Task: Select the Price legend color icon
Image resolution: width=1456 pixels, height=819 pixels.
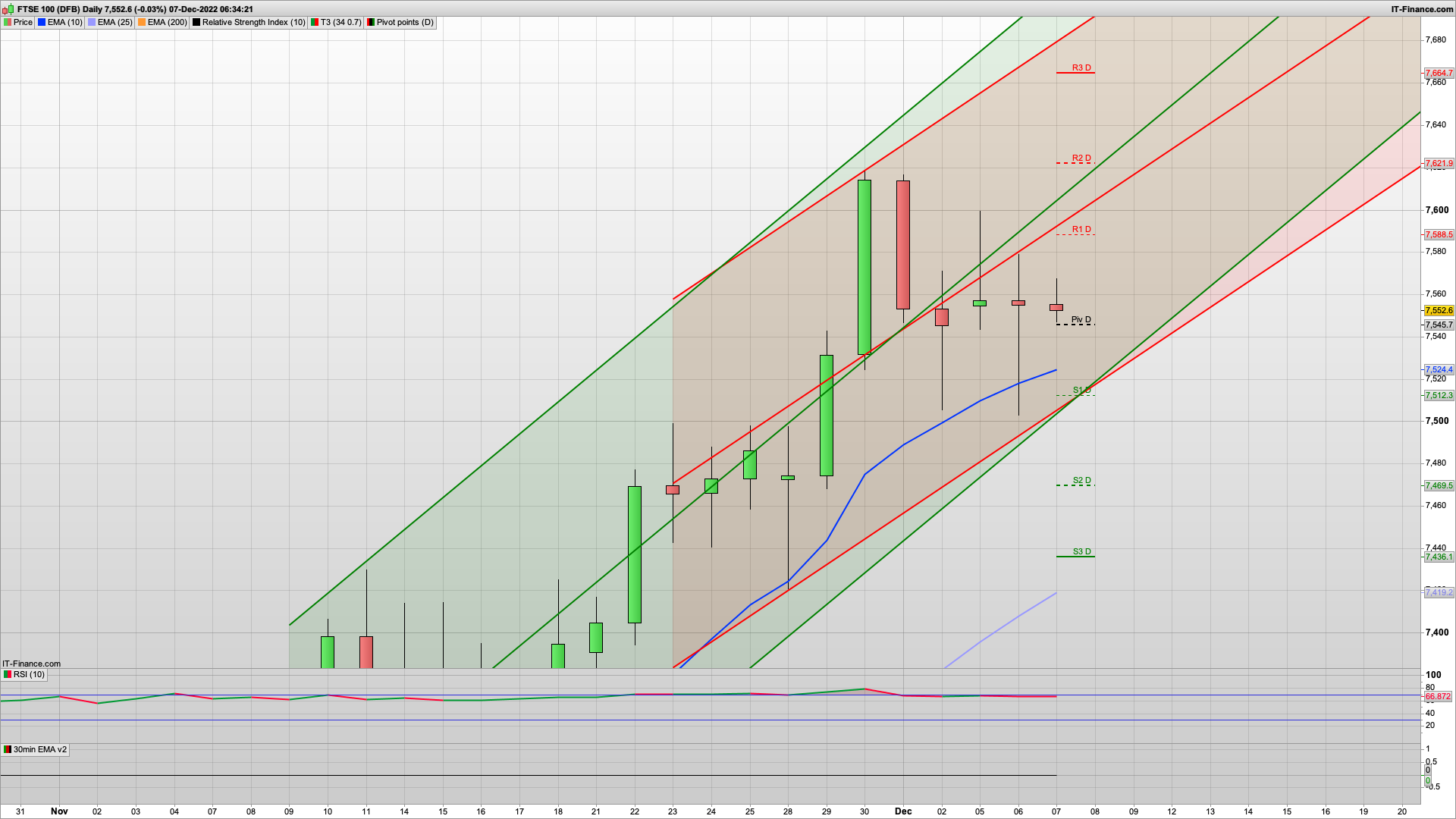Action: click(x=8, y=22)
